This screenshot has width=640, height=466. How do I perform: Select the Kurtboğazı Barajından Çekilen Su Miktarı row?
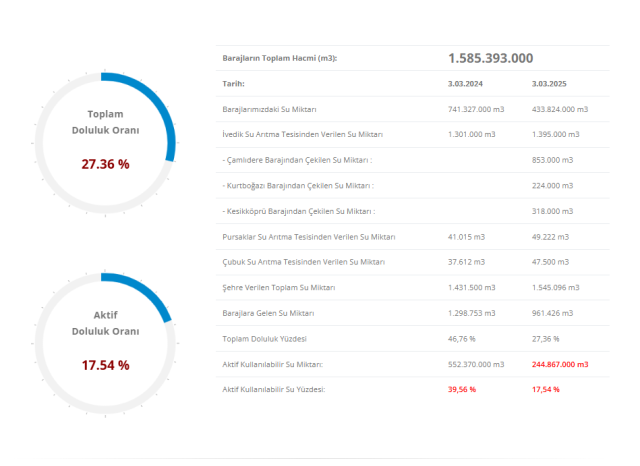pyautogui.click(x=297, y=185)
